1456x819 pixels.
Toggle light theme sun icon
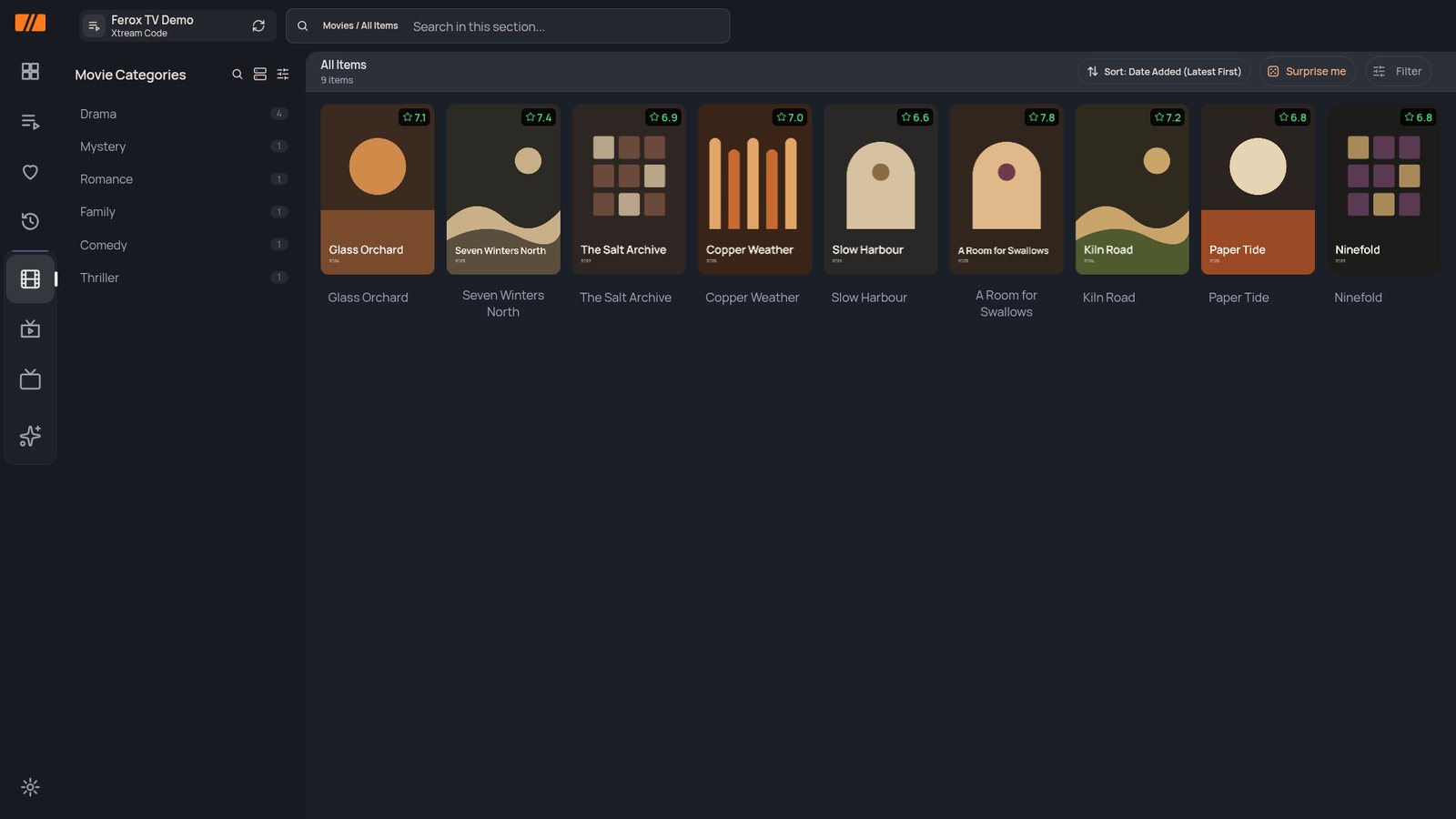(30, 787)
